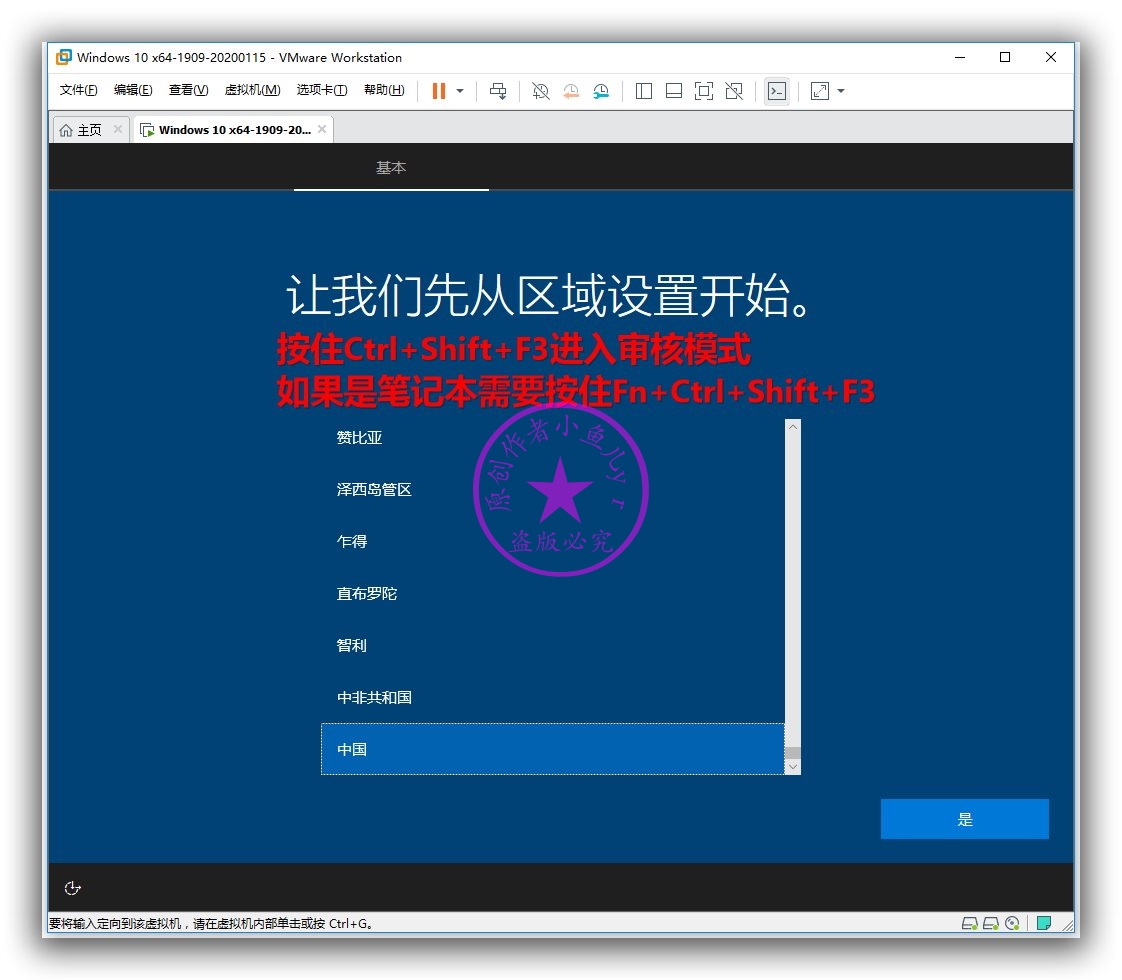Screen dimensions: 1122x980
Task: Open the 虚拟机(M) menu
Action: [252, 89]
